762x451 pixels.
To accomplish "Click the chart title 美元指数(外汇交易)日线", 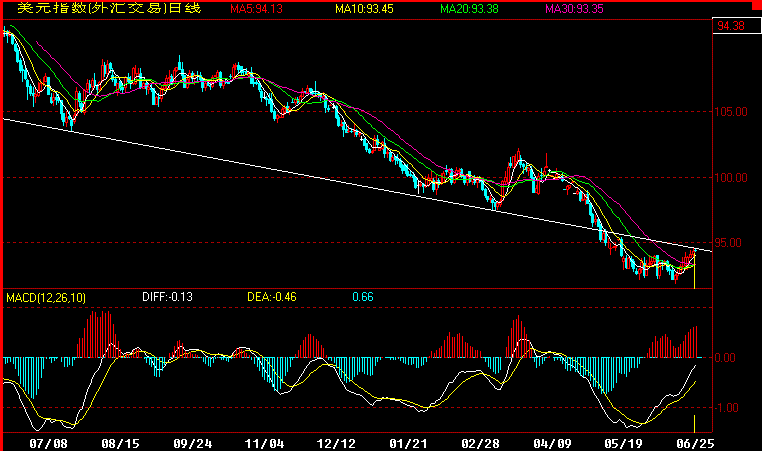I will tap(109, 8).
